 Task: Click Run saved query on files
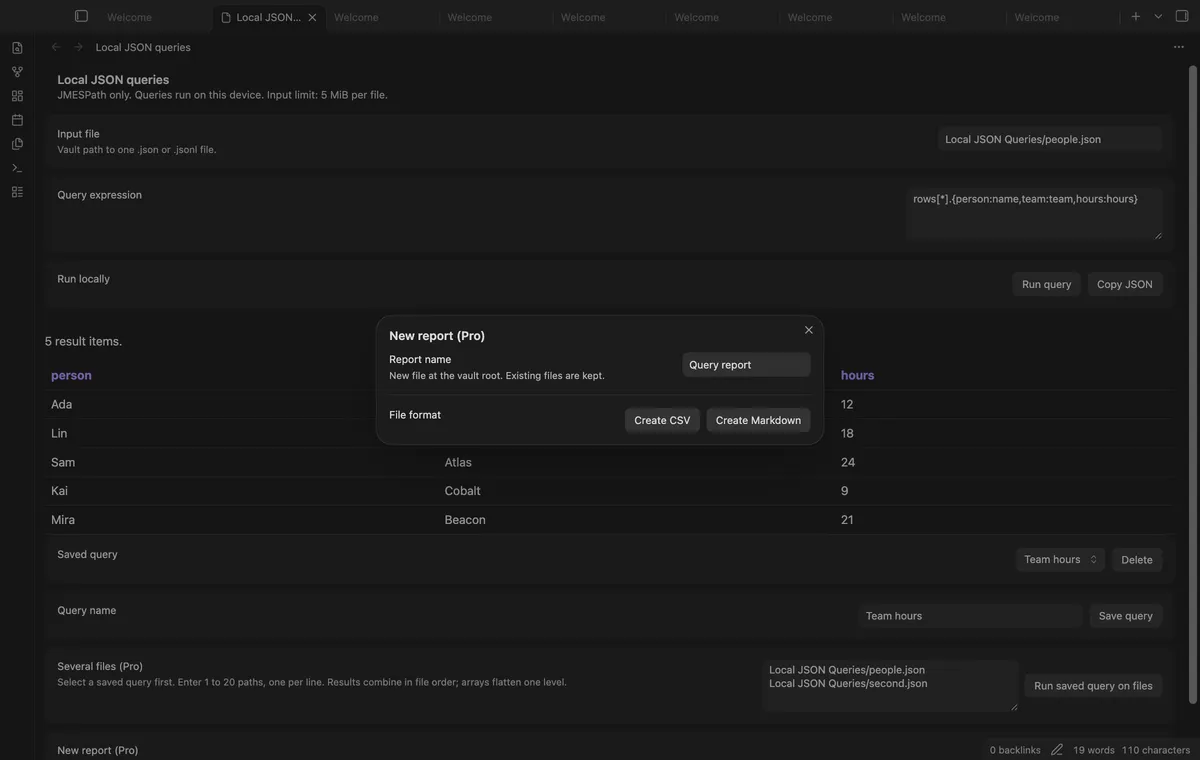click(1093, 686)
